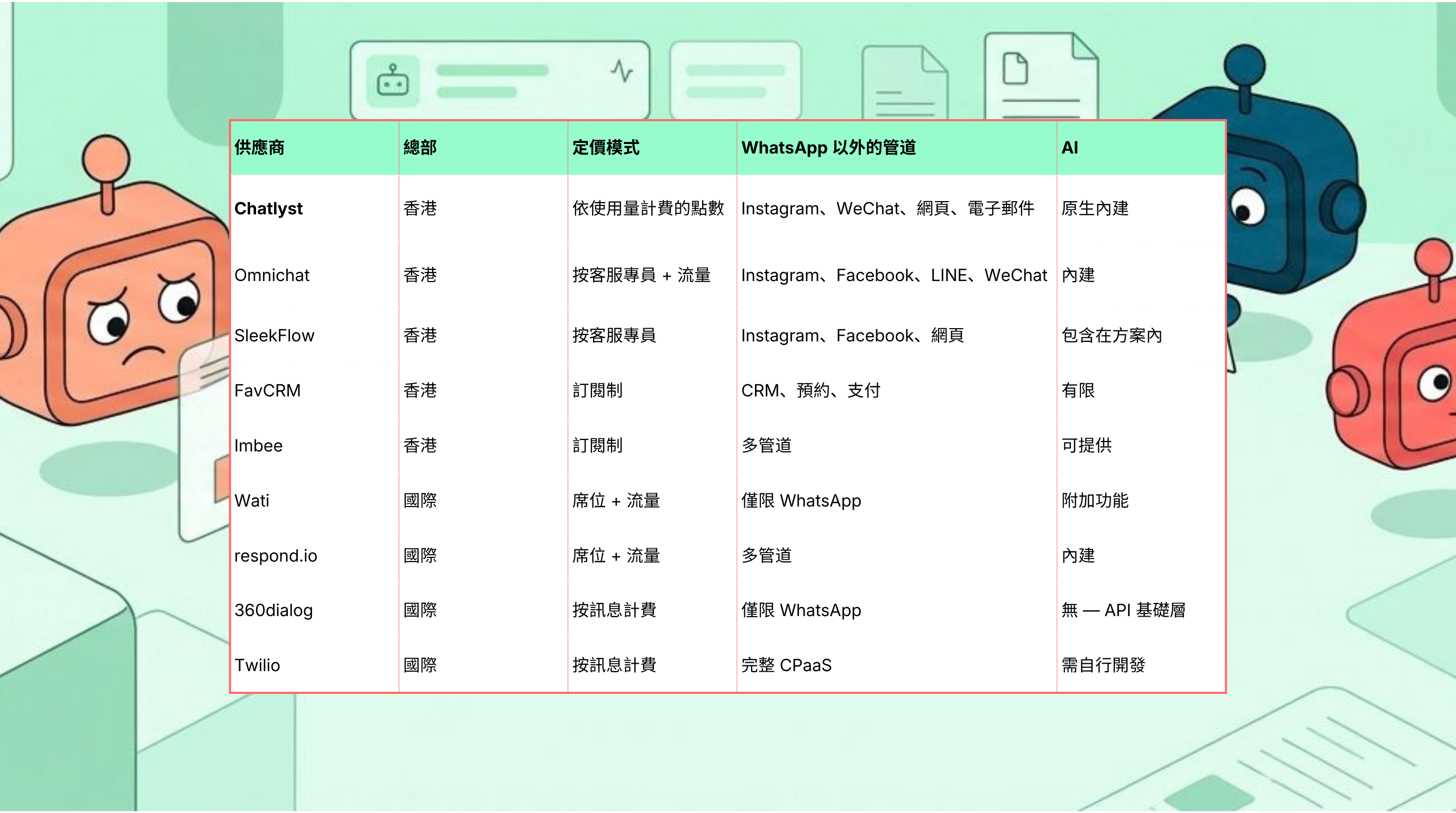Click Omnichat's 香港 headquarters cell
Viewport: 1456px width, 813px height.
point(483,275)
